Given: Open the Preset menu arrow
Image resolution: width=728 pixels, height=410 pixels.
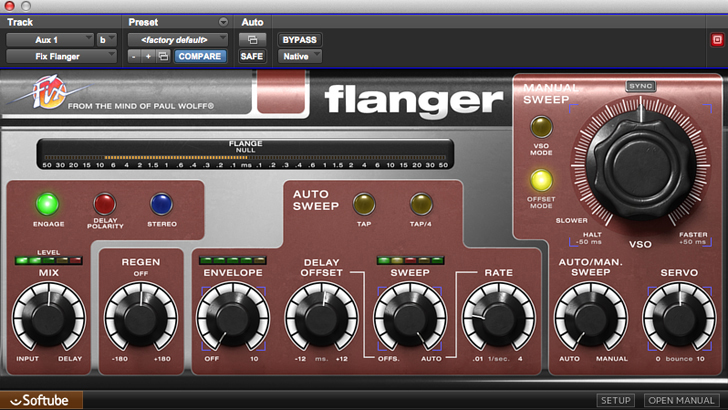Looking at the screenshot, I should click(x=223, y=22).
